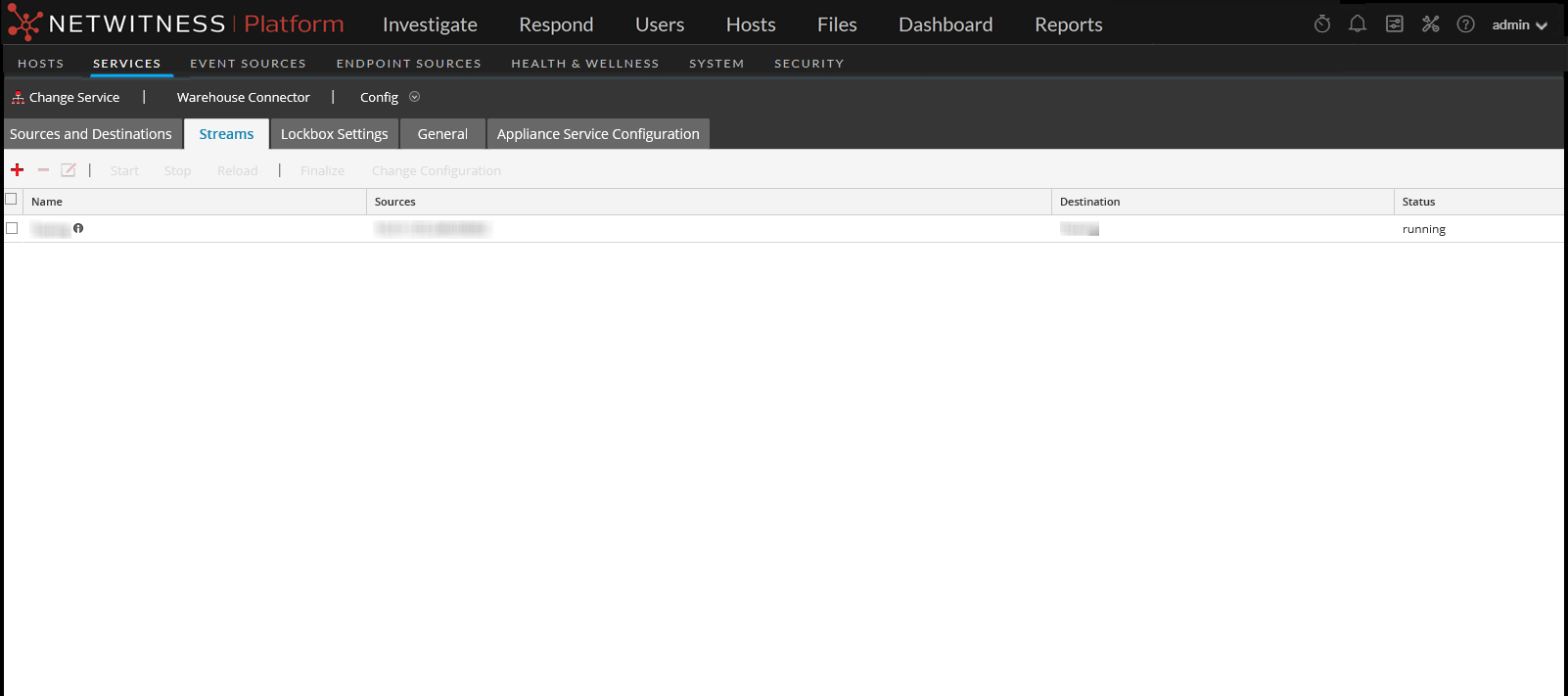
Task: Click the Change Service hierarchy icon
Action: tap(18, 98)
